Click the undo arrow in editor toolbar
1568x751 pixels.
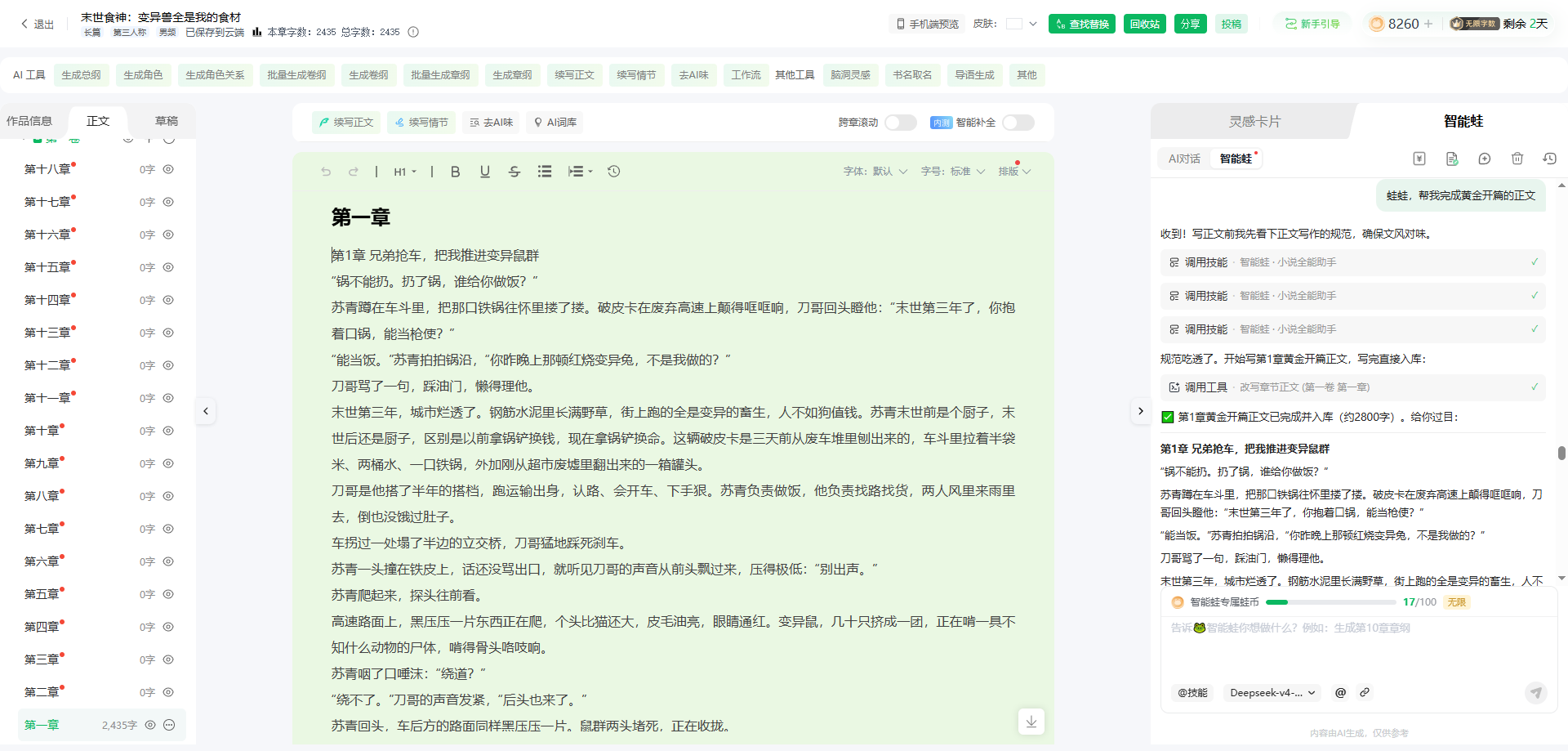[326, 172]
